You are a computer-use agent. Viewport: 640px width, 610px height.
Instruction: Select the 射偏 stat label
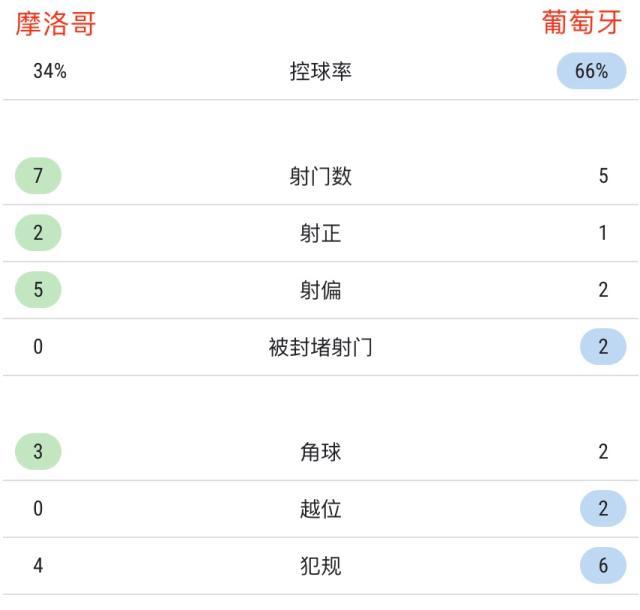coord(320,291)
